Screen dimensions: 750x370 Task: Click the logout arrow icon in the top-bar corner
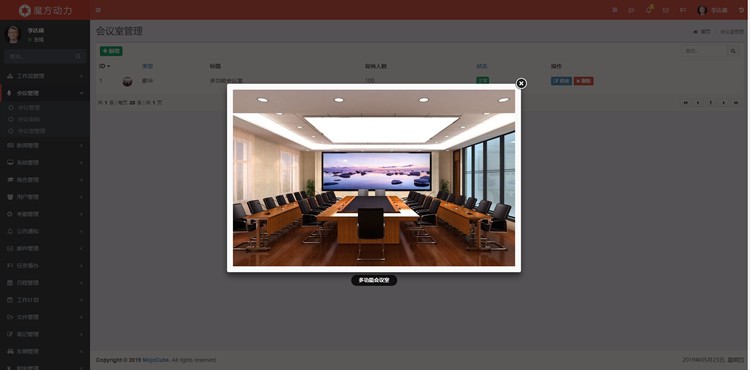741,10
